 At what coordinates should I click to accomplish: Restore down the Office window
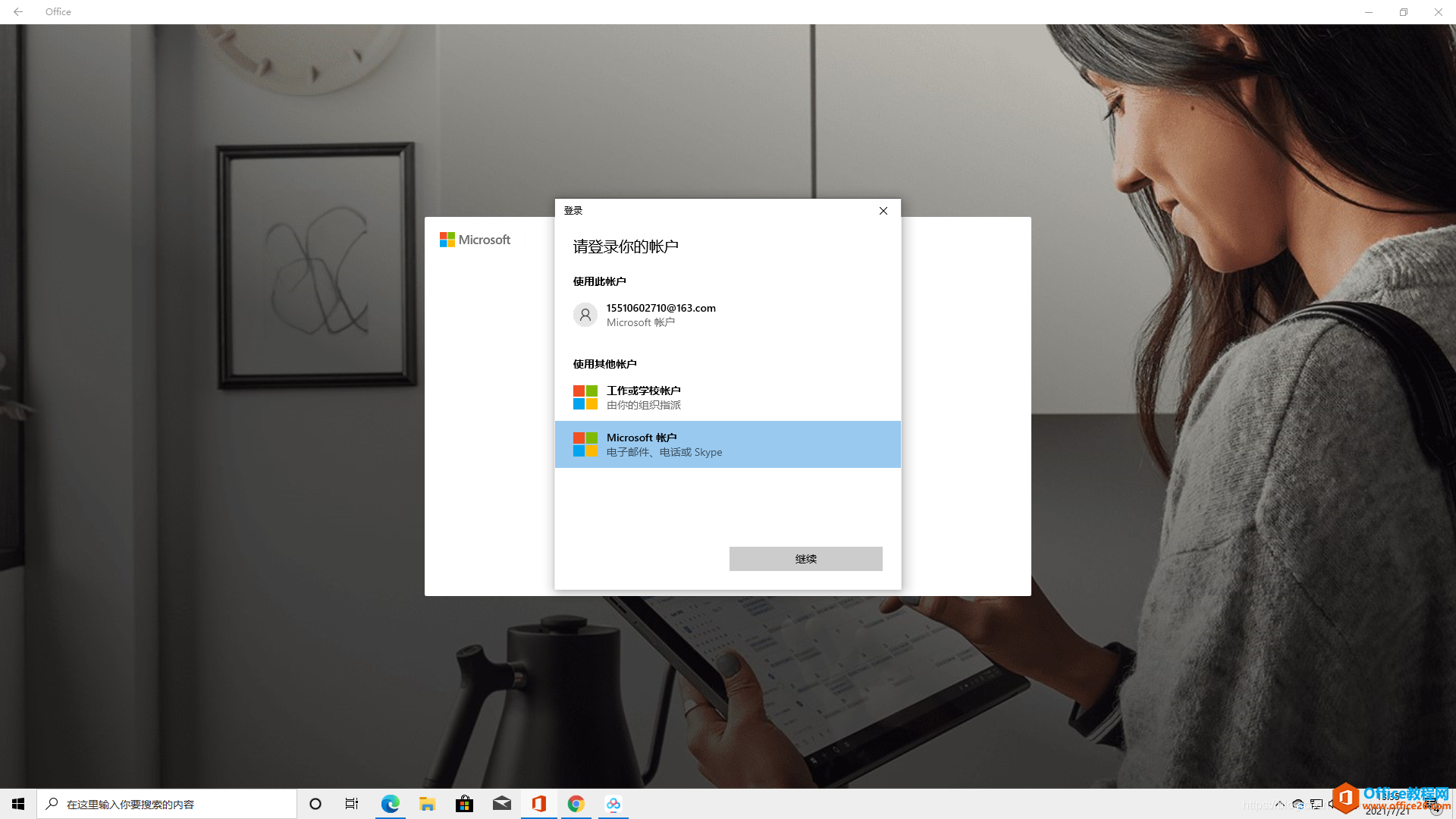1404,12
